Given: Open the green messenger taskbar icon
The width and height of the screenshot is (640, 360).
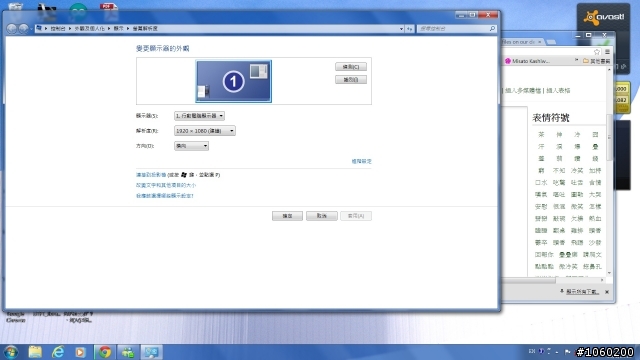Looking at the screenshot, I should pos(128,352).
